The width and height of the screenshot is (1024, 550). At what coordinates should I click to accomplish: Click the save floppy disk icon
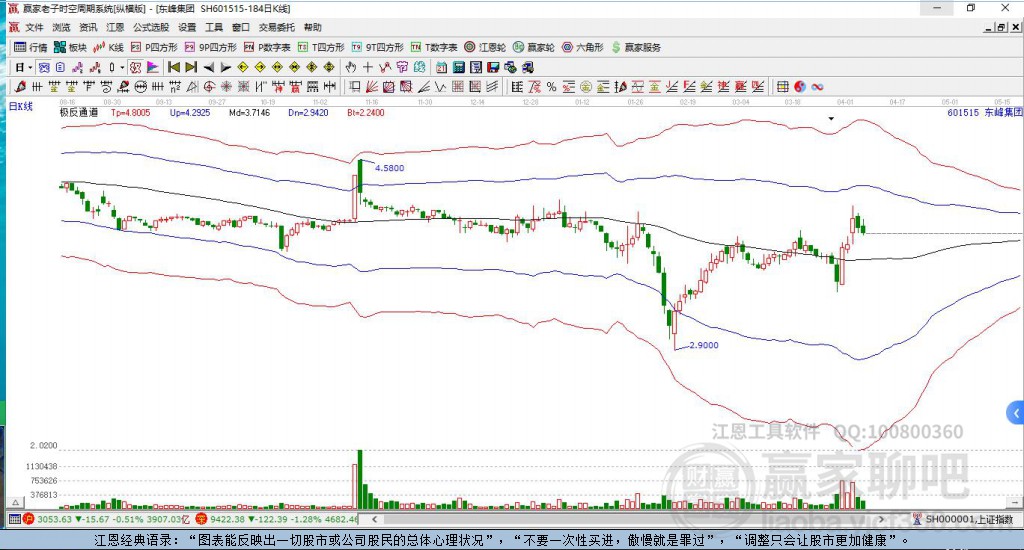tap(493, 67)
